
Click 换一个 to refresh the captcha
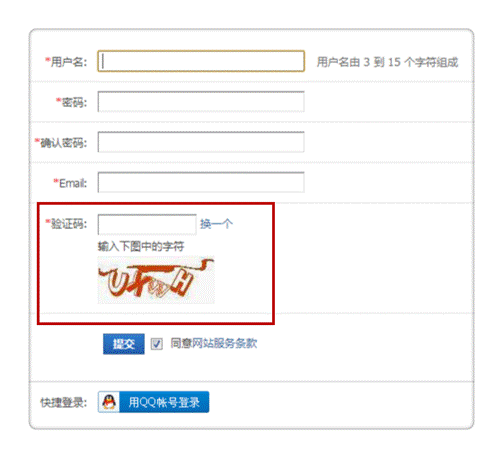pyautogui.click(x=216, y=224)
